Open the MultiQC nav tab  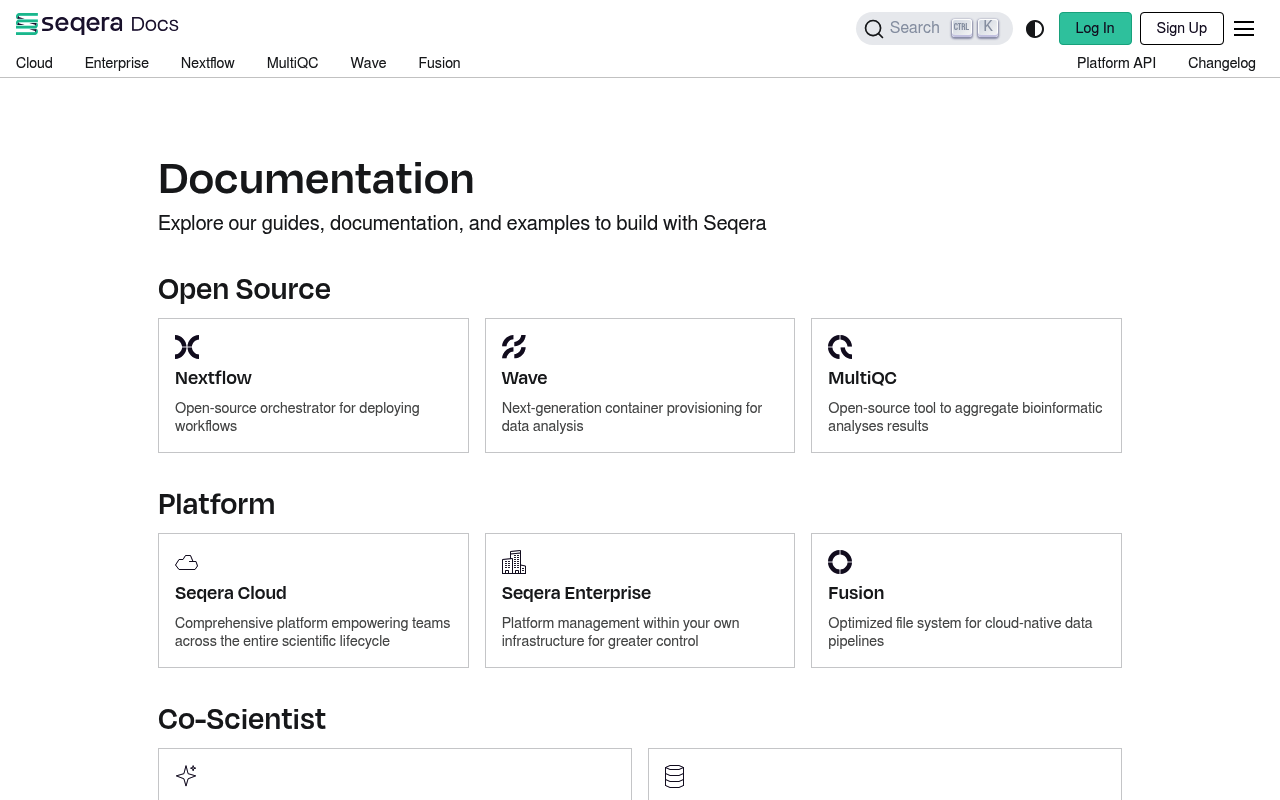293,63
